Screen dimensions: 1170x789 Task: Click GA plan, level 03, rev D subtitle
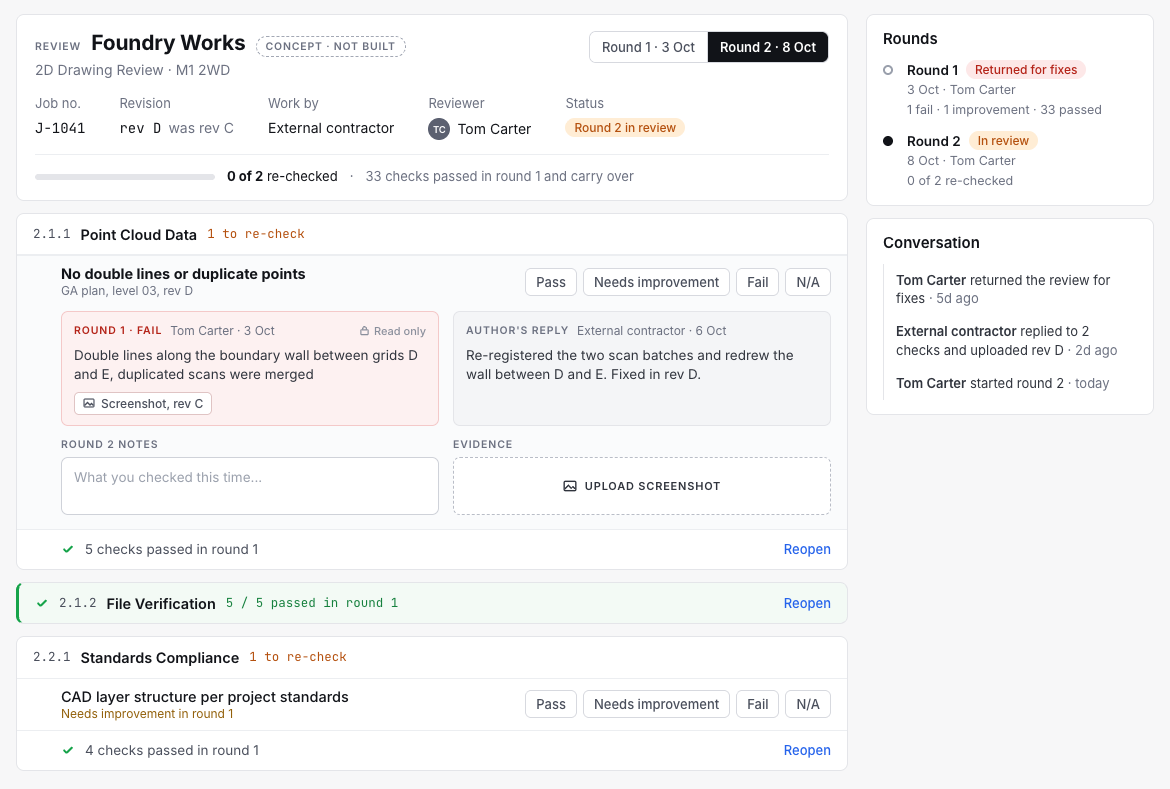[127, 291]
